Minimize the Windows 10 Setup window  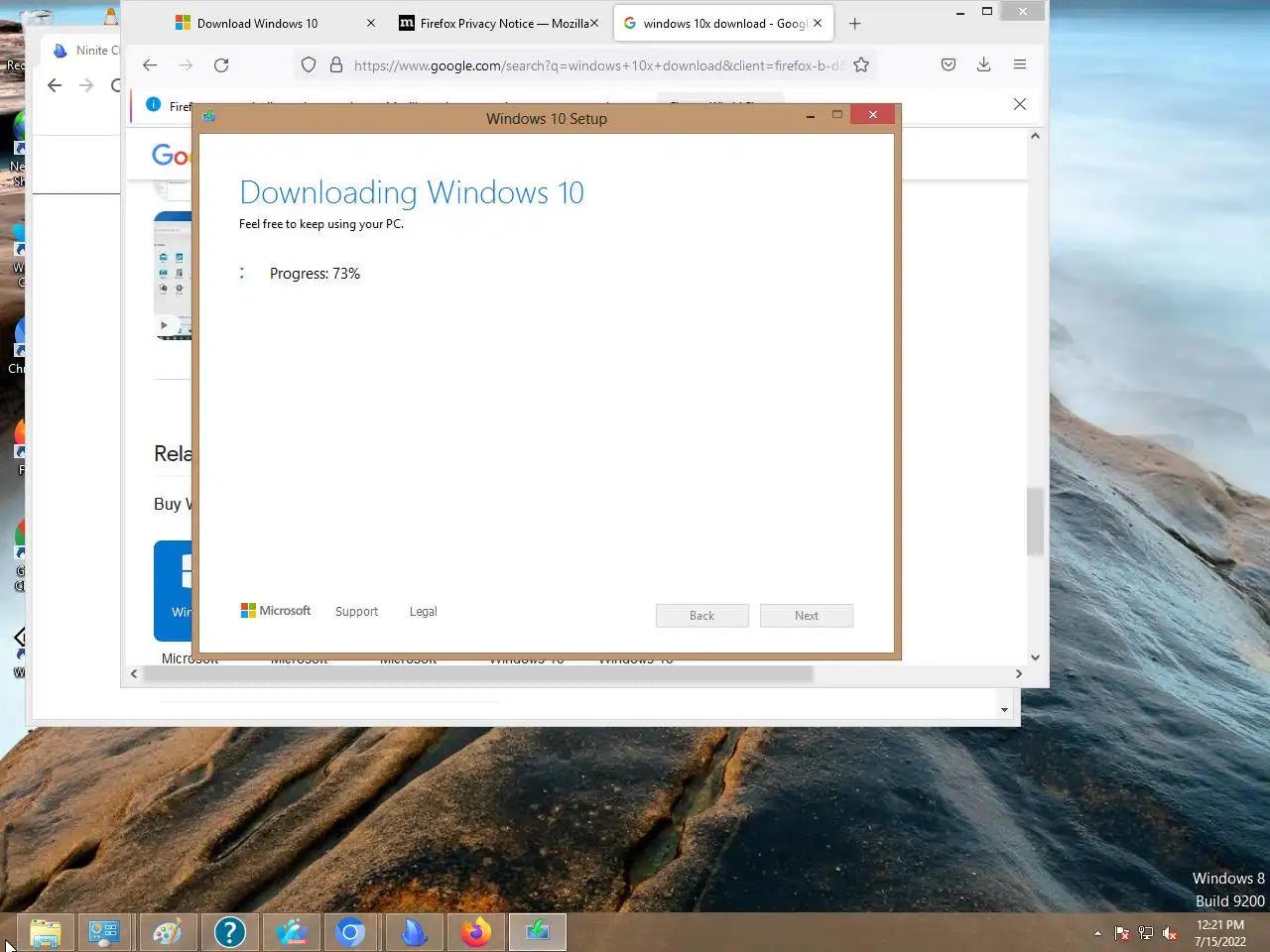pos(811,116)
